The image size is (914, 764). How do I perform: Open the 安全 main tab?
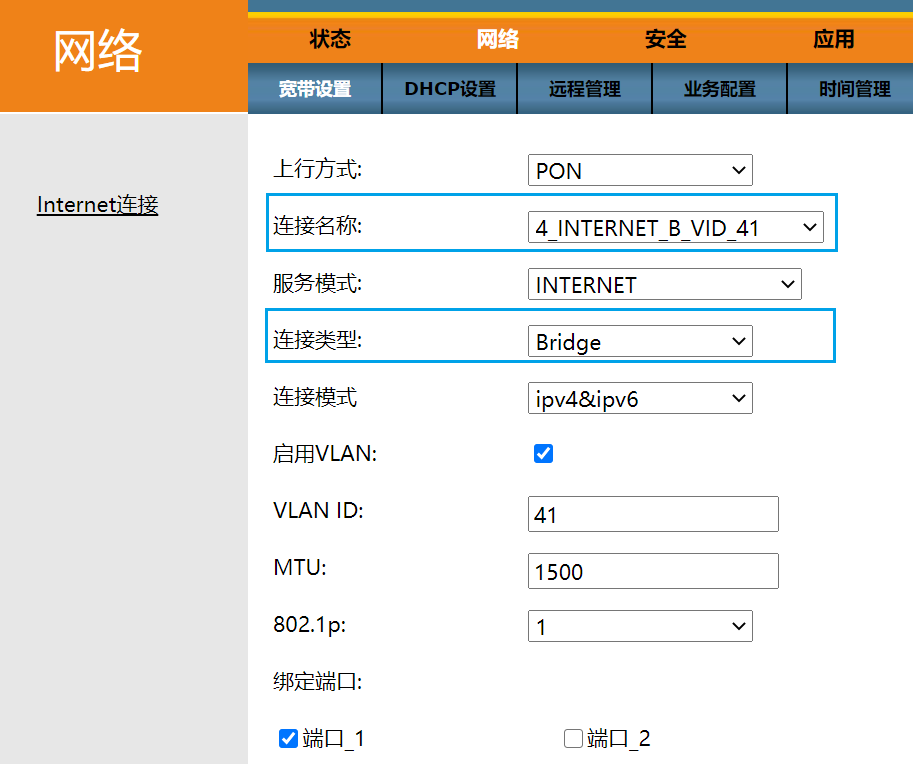click(665, 39)
